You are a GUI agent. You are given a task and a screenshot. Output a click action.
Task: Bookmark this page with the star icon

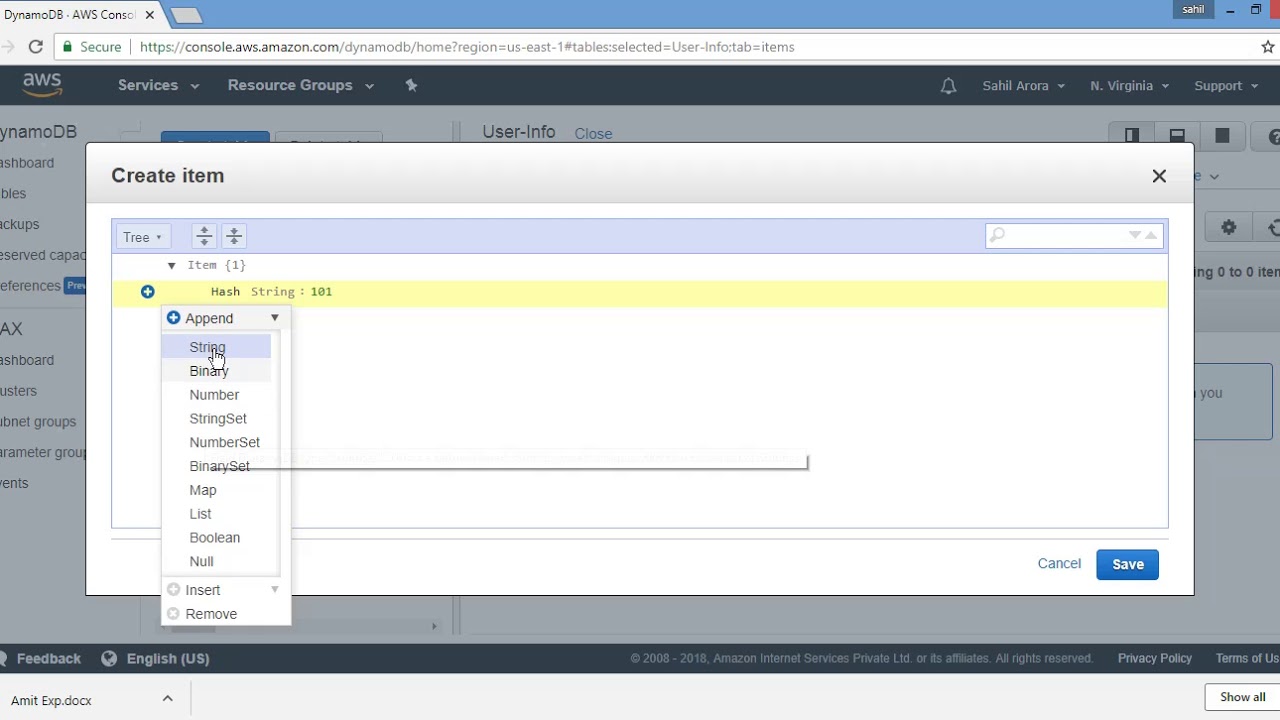point(1268,47)
